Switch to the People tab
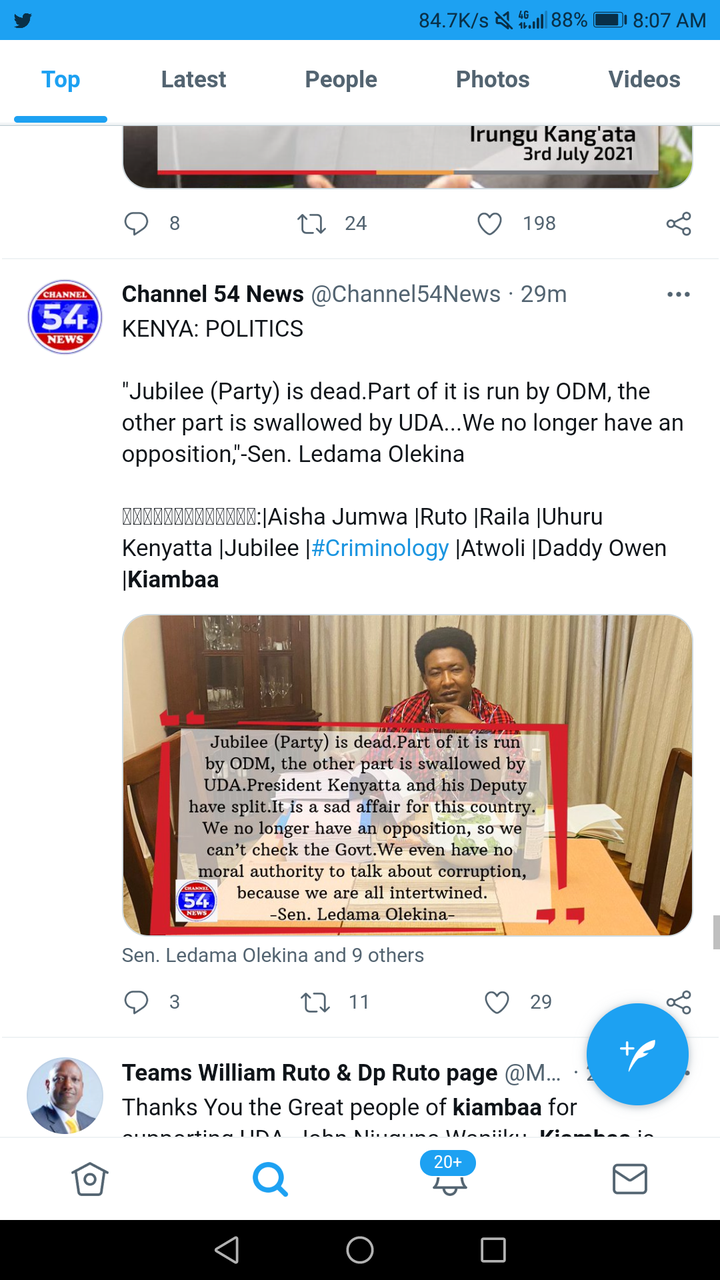Screen dimensions: 720x1280 point(341,80)
